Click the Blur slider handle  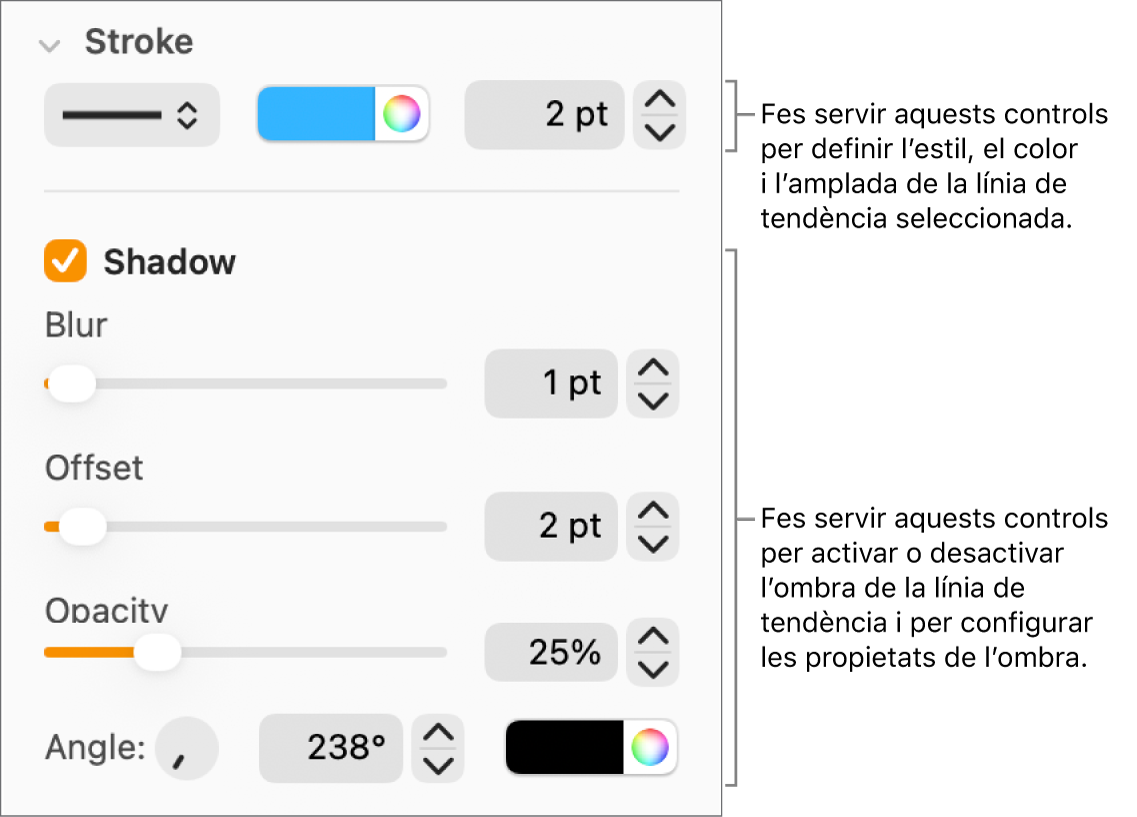point(72,383)
